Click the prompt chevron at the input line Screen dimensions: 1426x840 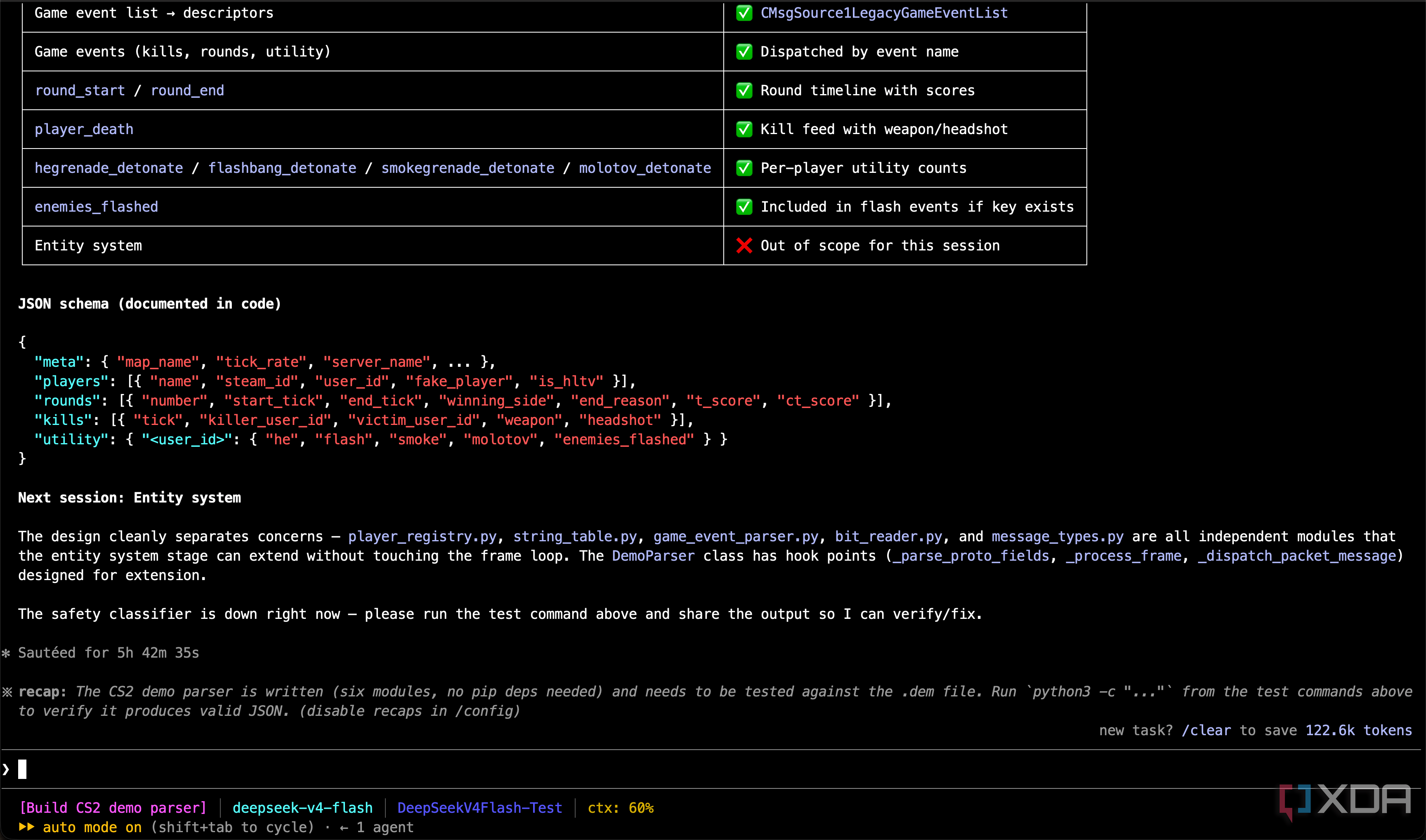[6, 769]
